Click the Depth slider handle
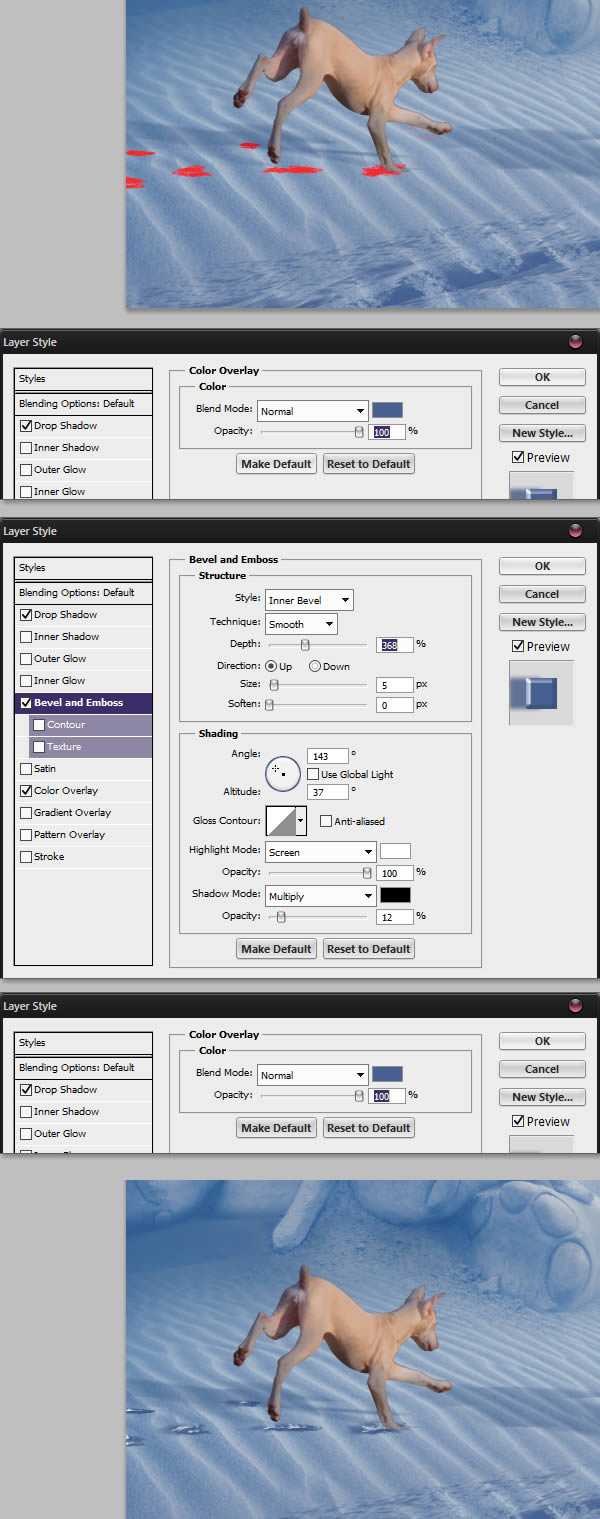 pyautogui.click(x=305, y=645)
